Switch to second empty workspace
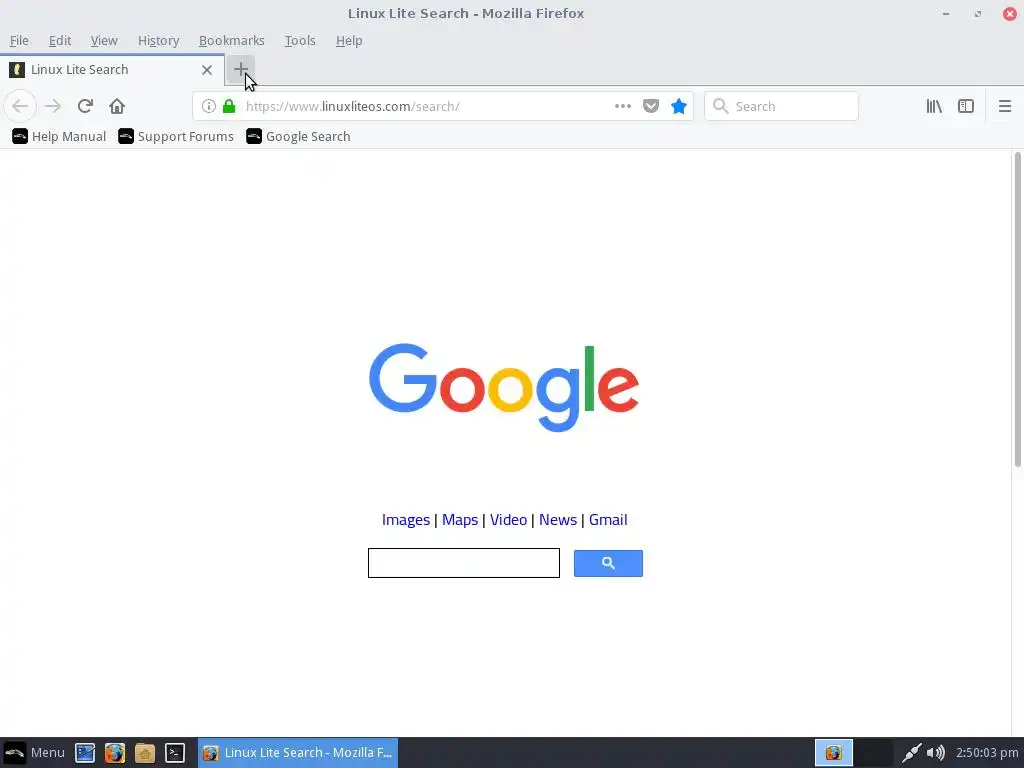1024x768 pixels. pyautogui.click(x=873, y=752)
